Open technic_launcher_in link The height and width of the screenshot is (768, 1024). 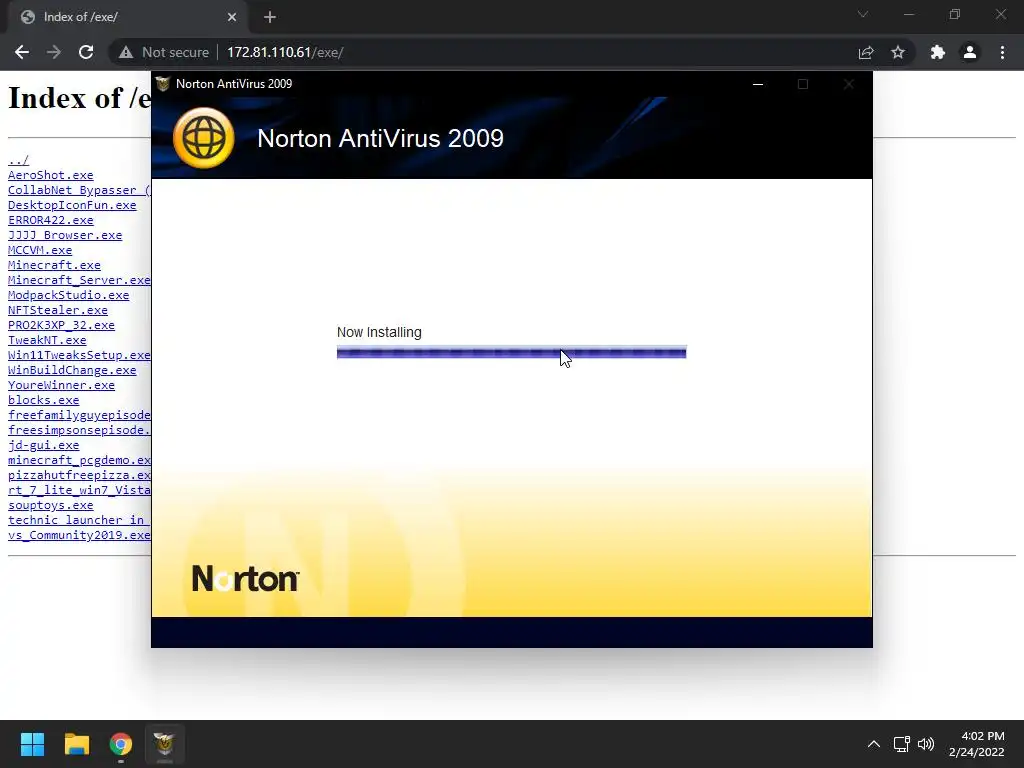click(x=79, y=520)
